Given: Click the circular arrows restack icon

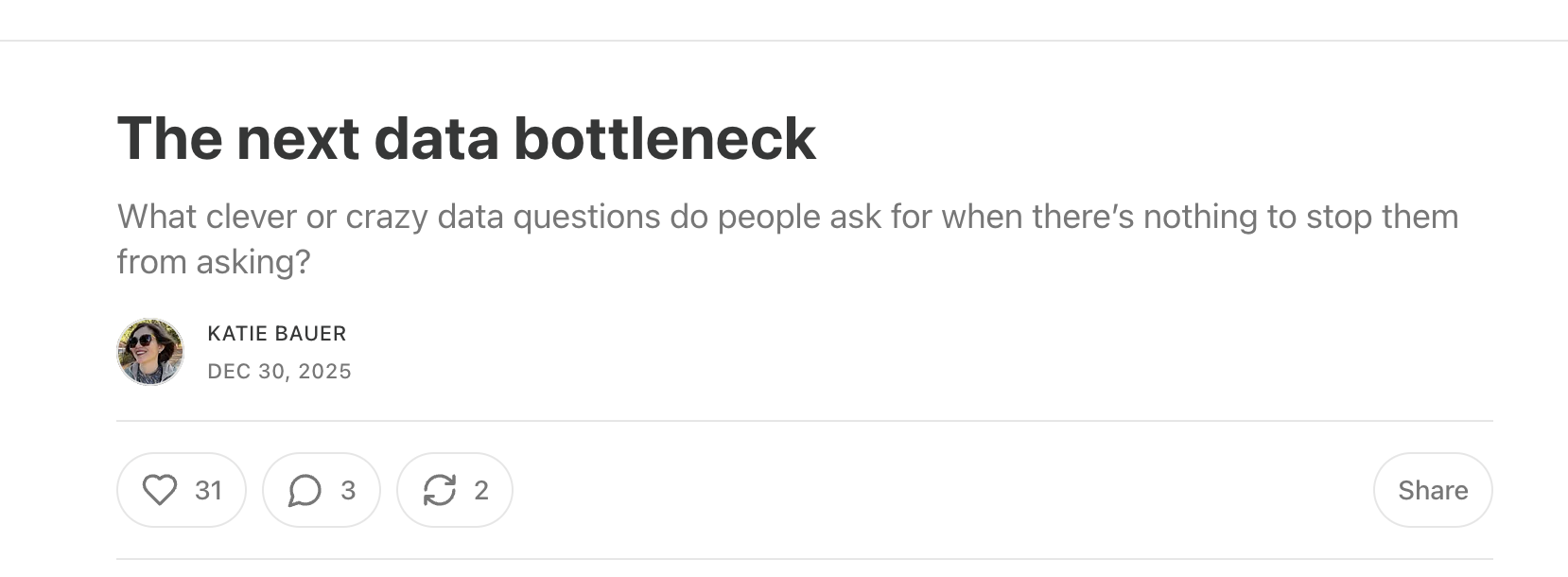Looking at the screenshot, I should coord(440,490).
